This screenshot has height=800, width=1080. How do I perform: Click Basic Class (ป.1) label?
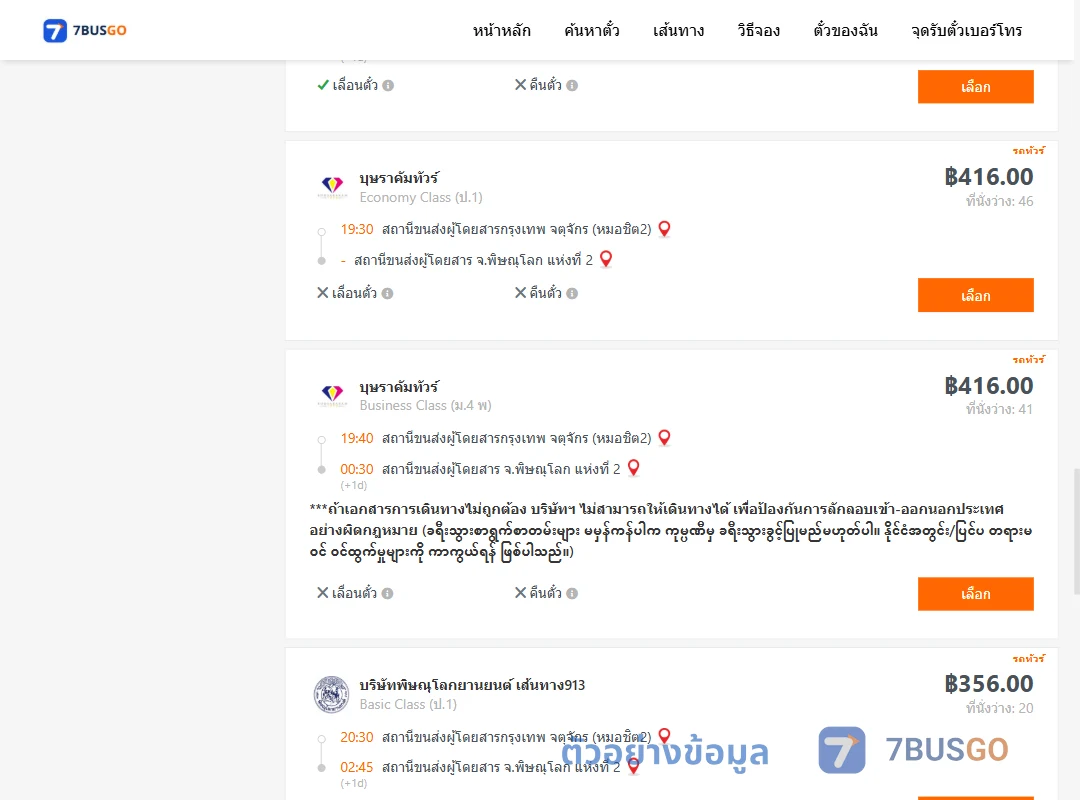[x=408, y=705]
